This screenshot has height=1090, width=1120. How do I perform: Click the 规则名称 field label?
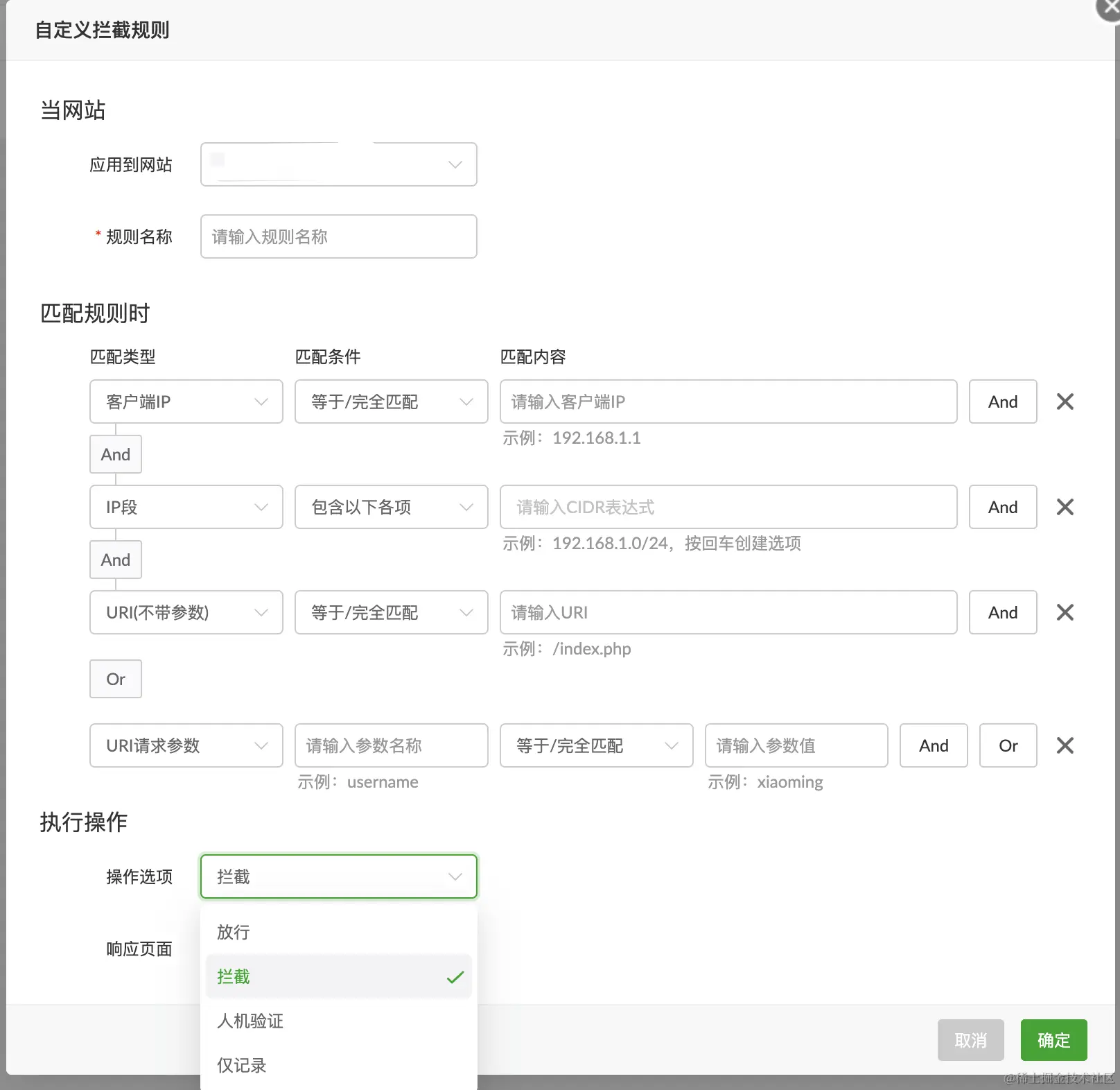(x=139, y=236)
